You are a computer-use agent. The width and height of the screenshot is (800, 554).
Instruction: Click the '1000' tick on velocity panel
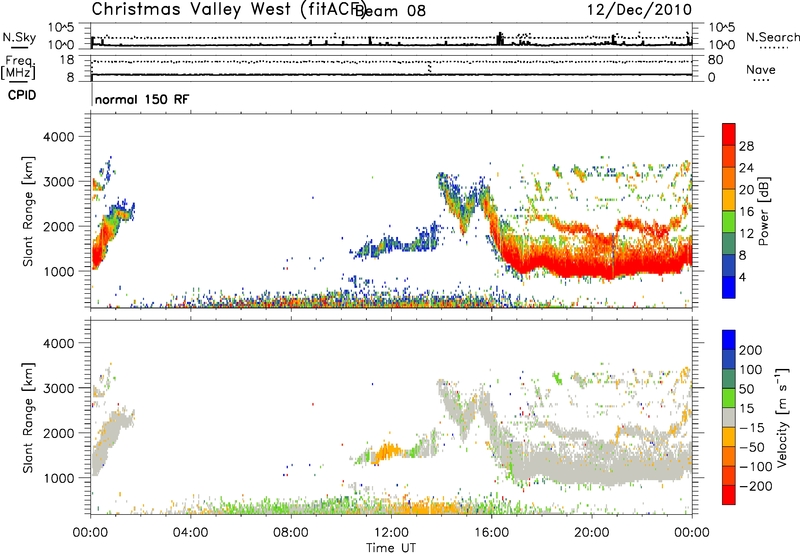(59, 478)
